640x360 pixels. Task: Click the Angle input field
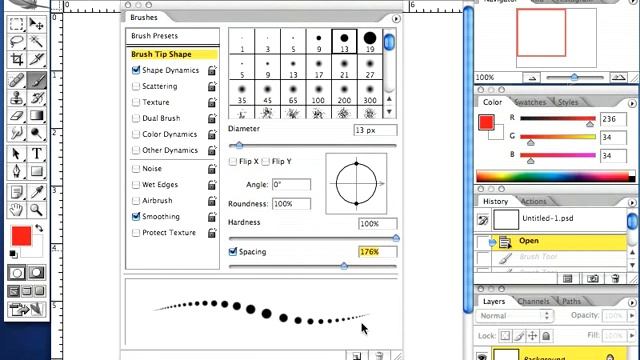click(291, 184)
